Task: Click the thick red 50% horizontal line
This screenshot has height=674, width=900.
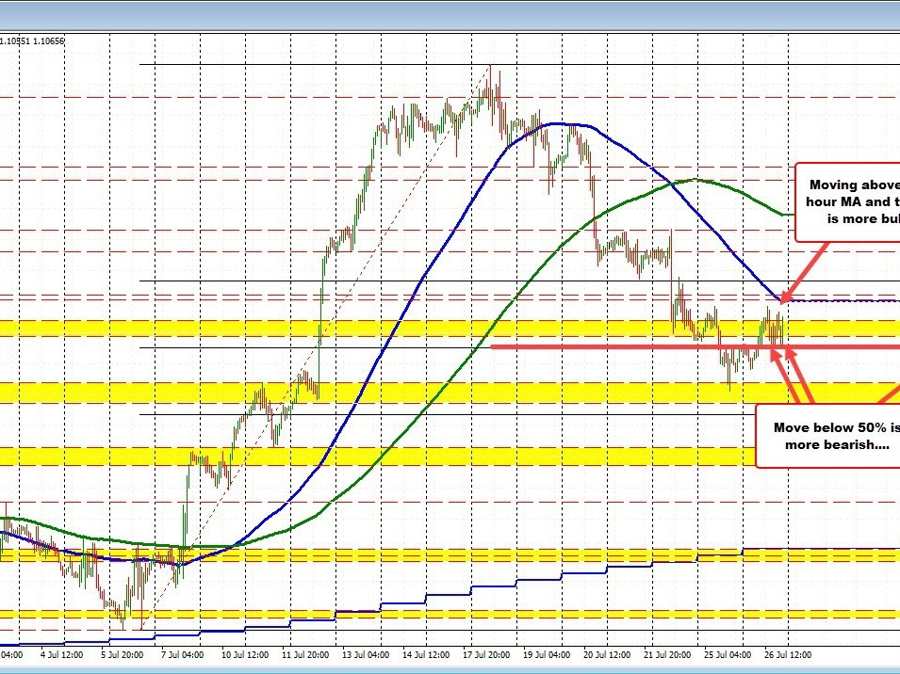Action: click(x=640, y=346)
